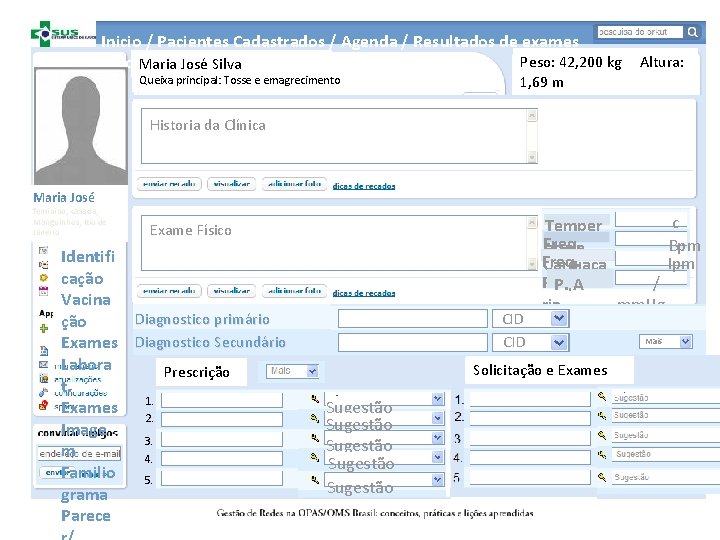This screenshot has height=540, width=720.
Task: Open Agenda in top navigation
Action: click(x=369, y=41)
